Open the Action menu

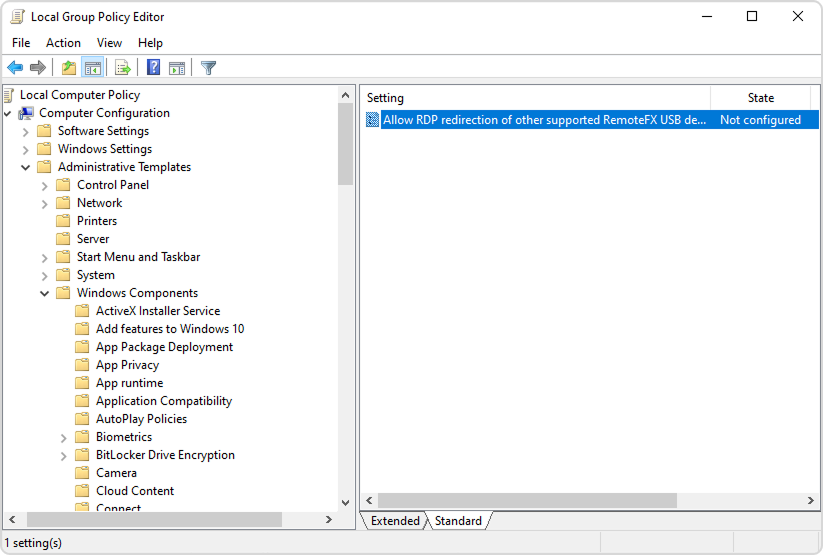pos(64,43)
